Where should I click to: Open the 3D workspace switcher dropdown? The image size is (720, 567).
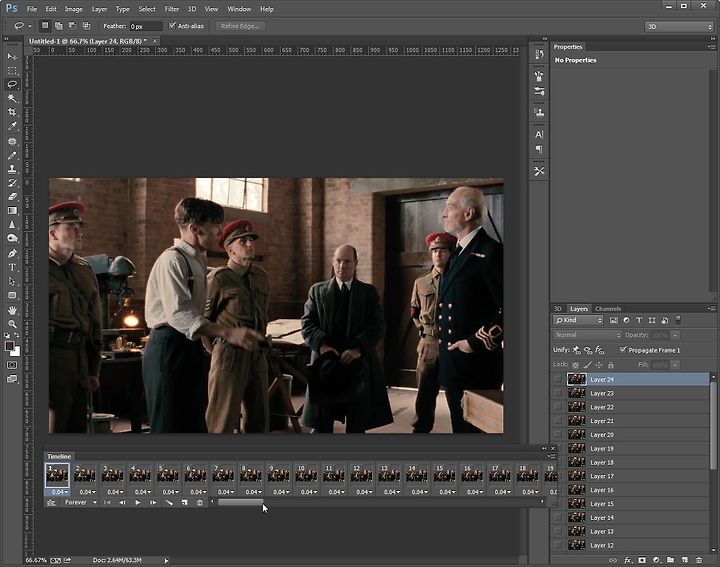click(679, 27)
